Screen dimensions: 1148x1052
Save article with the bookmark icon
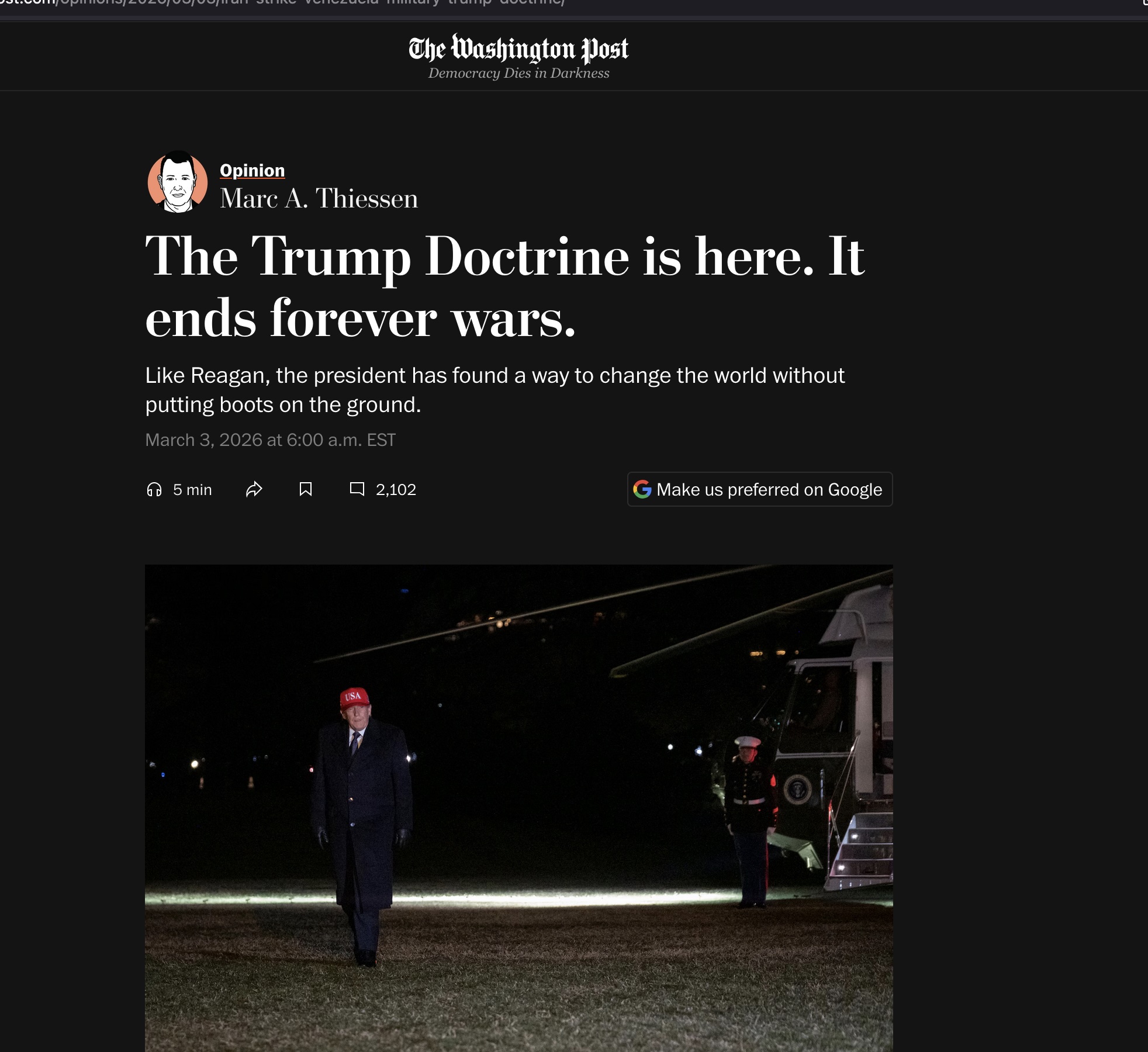(x=306, y=489)
